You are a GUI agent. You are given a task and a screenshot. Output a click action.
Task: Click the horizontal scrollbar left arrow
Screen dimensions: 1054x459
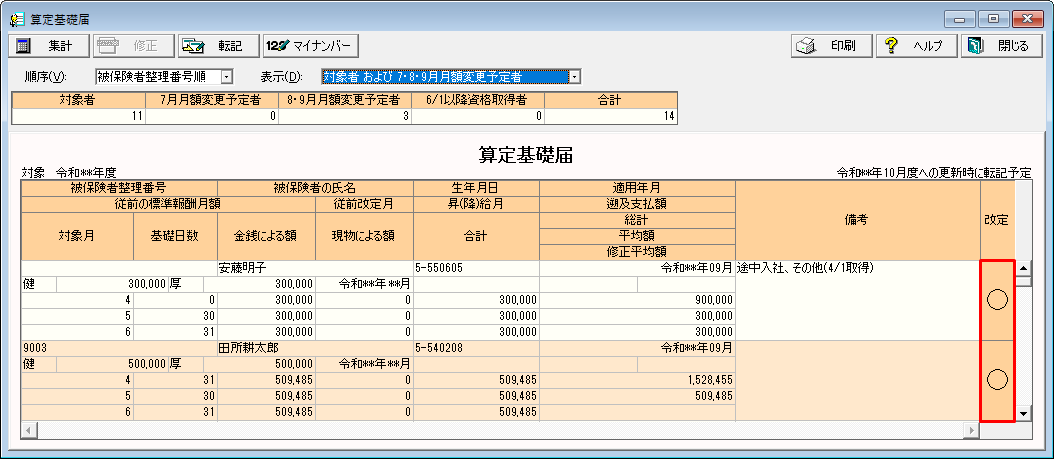tap(29, 429)
